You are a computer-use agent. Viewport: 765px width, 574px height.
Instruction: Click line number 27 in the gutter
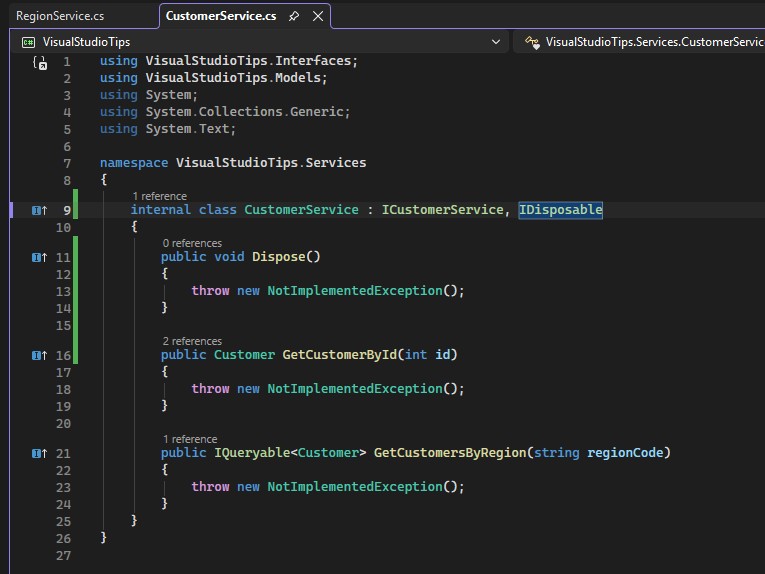[63, 556]
